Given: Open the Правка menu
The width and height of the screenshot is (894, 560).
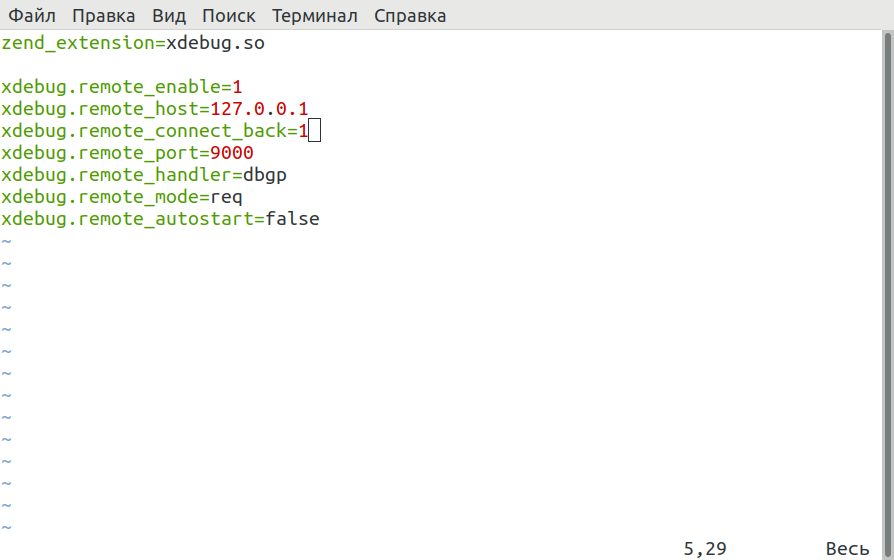Looking at the screenshot, I should (x=104, y=16).
